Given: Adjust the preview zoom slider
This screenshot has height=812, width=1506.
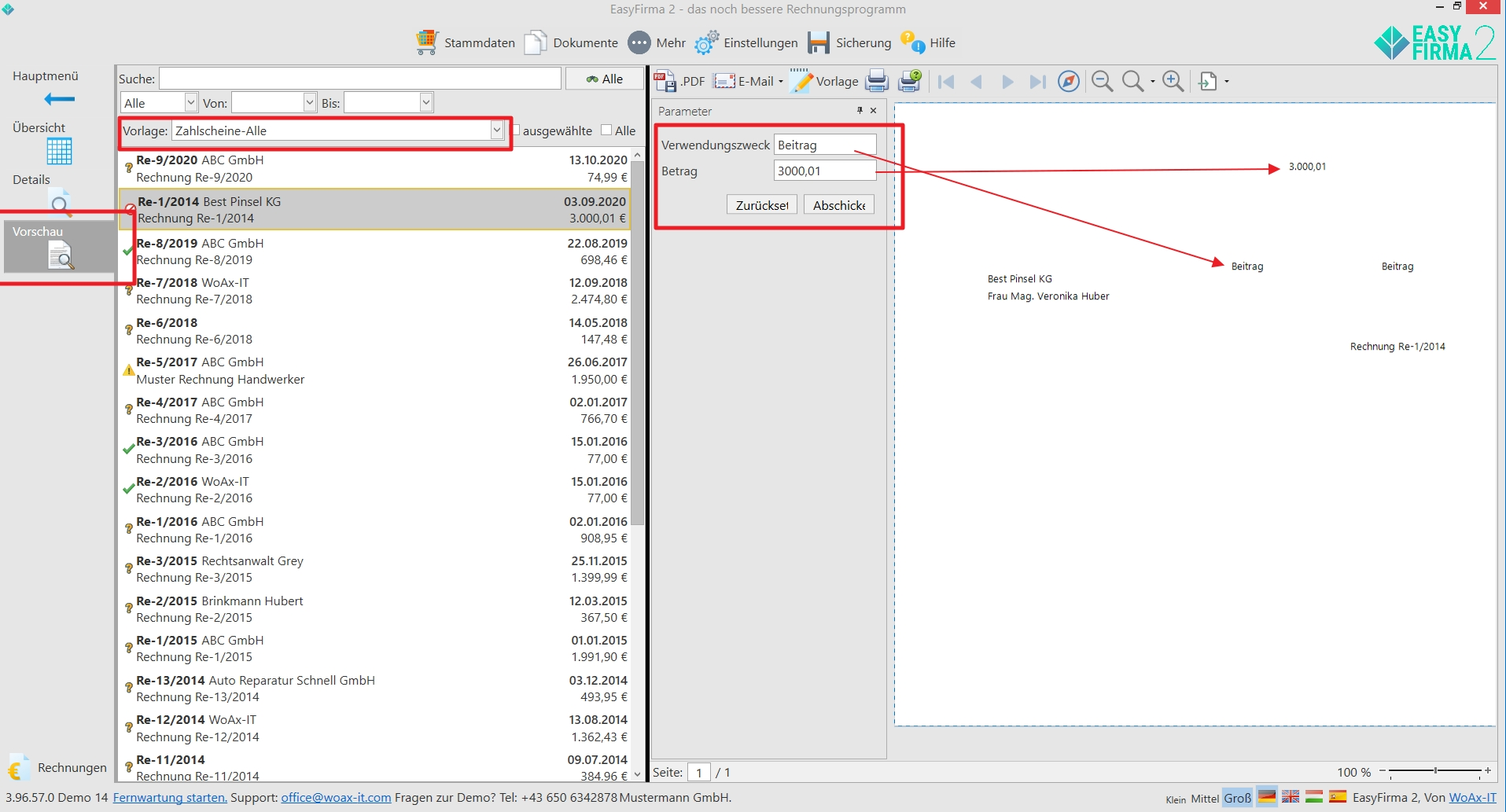Looking at the screenshot, I should coord(1435,771).
